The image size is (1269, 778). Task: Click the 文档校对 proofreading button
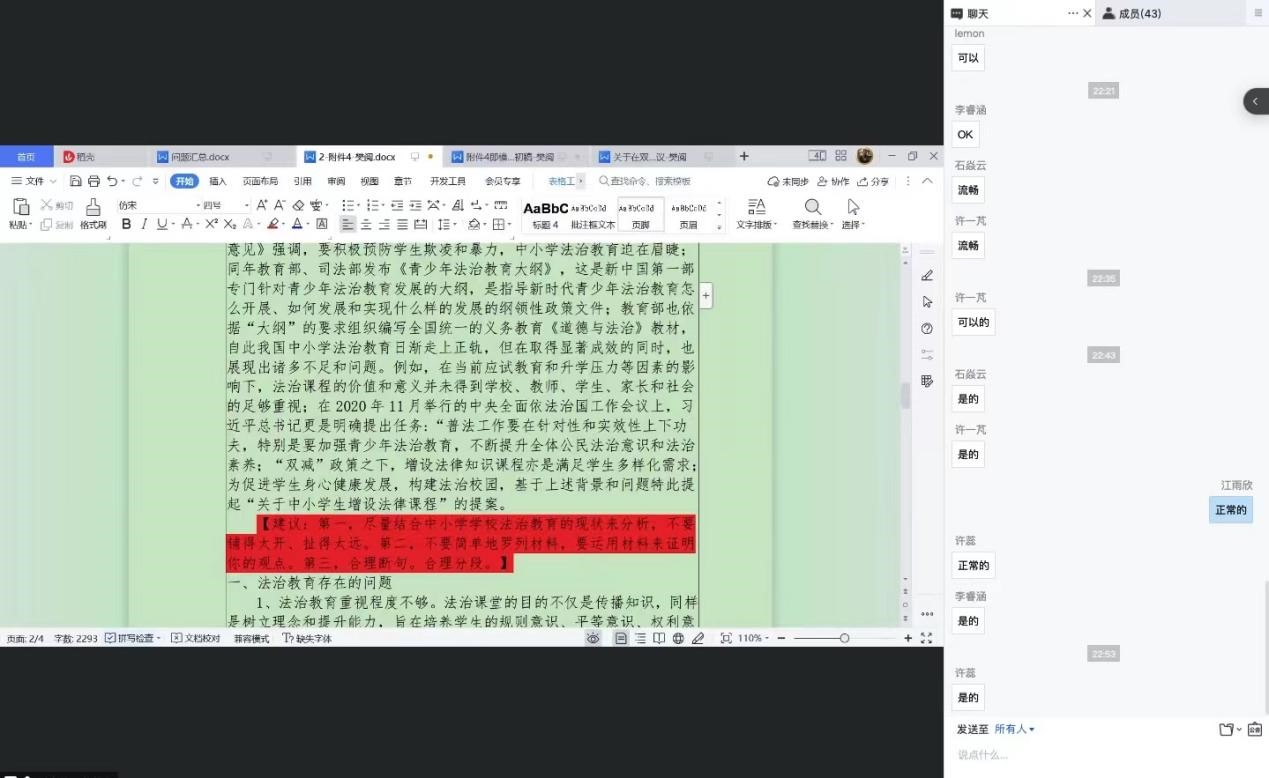pyautogui.click(x=195, y=638)
